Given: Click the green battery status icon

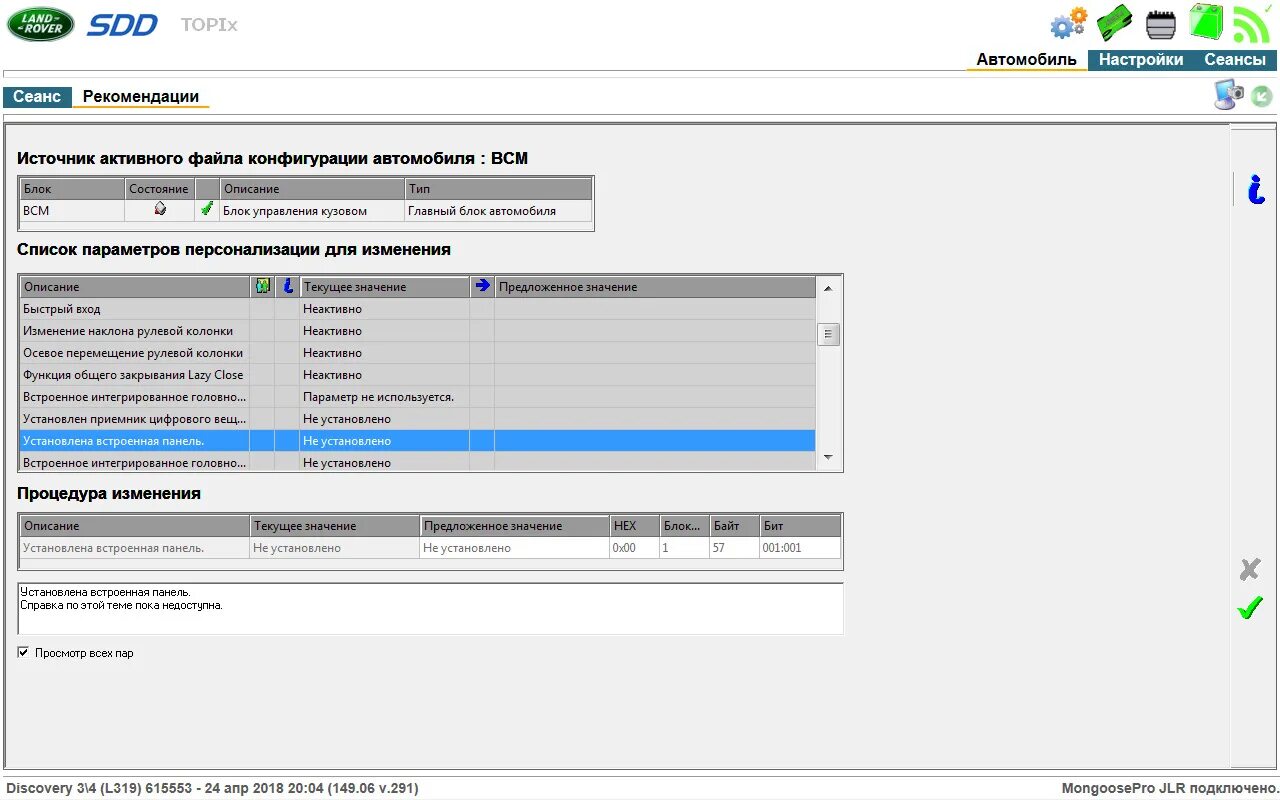Looking at the screenshot, I should 1205,21.
